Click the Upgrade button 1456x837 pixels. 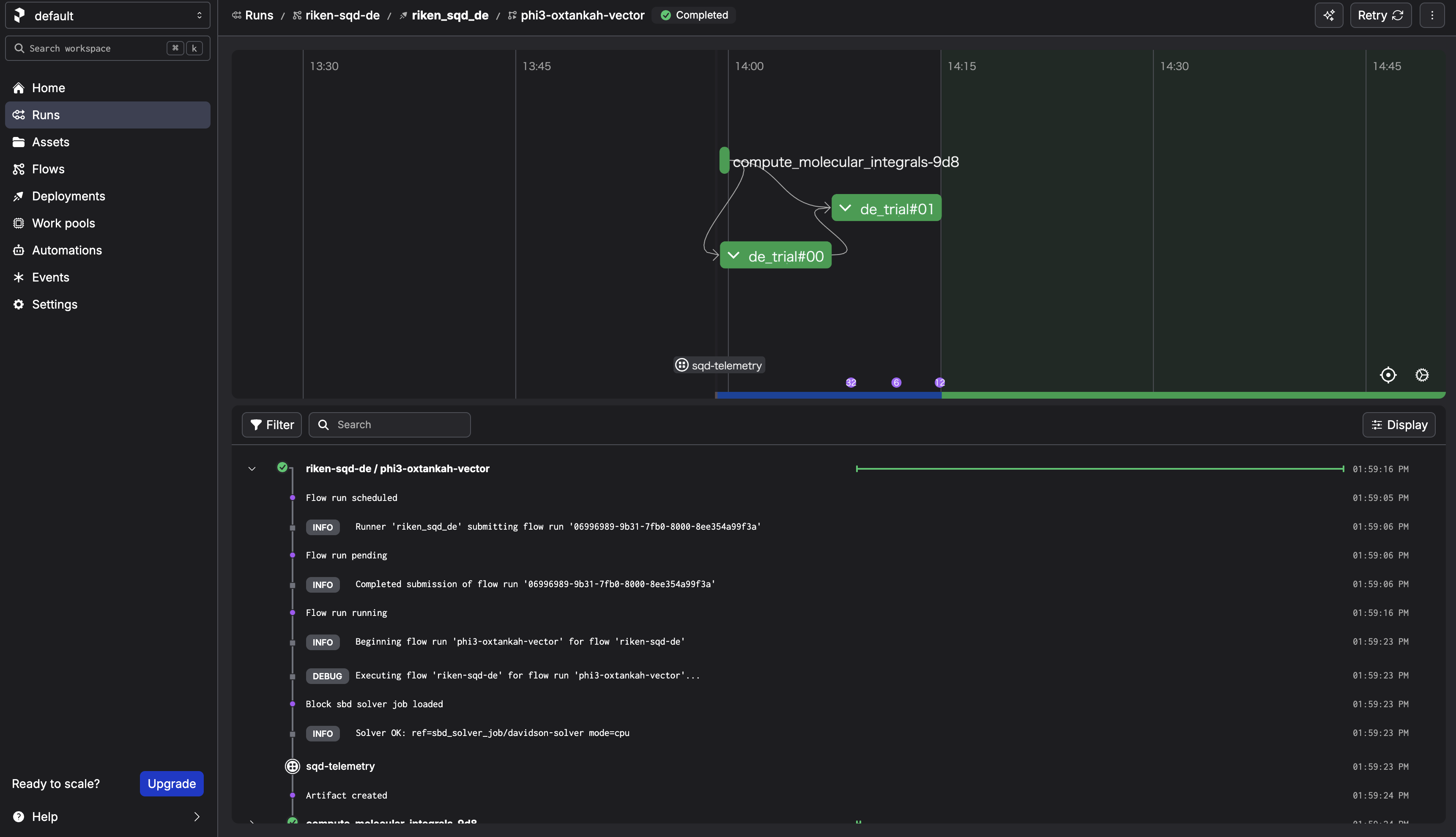tap(171, 784)
